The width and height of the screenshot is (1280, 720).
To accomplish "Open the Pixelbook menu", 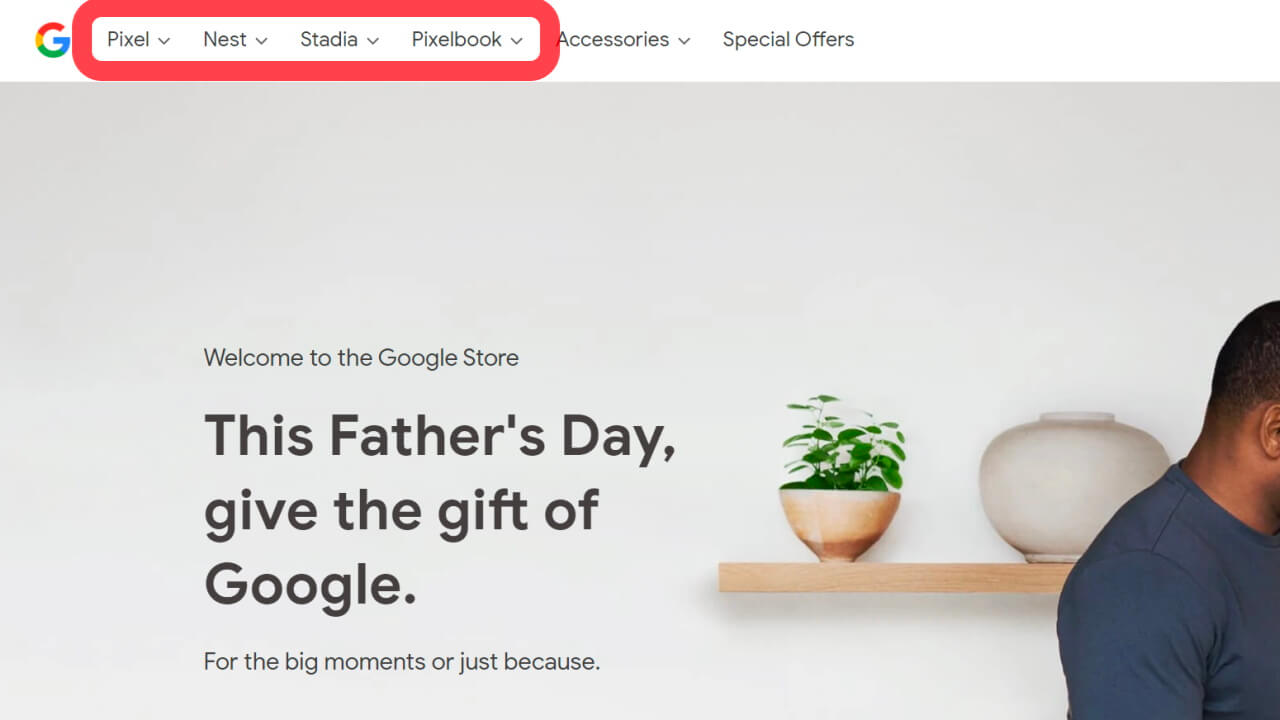I will pos(456,40).
